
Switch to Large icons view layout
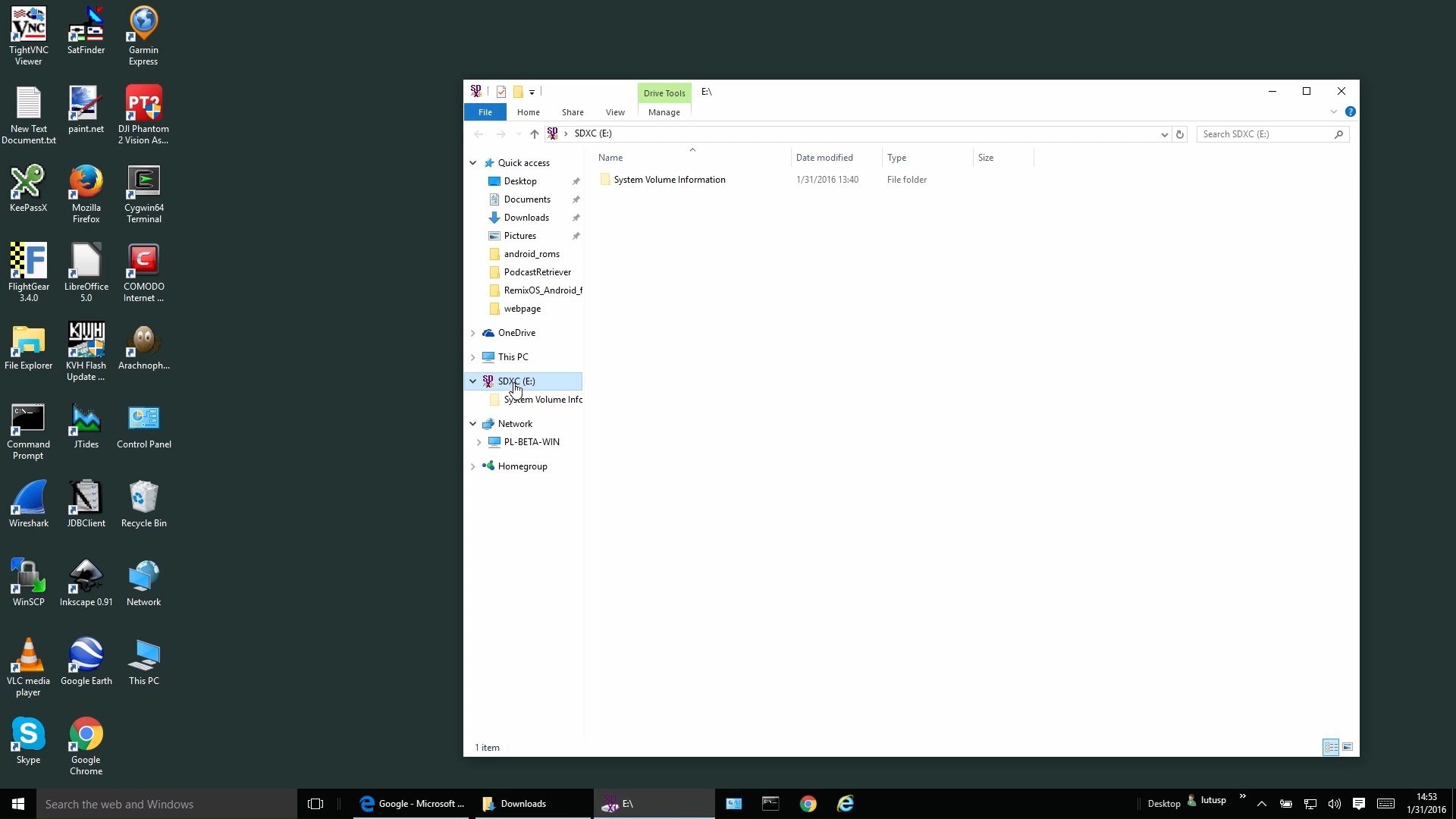(1348, 747)
